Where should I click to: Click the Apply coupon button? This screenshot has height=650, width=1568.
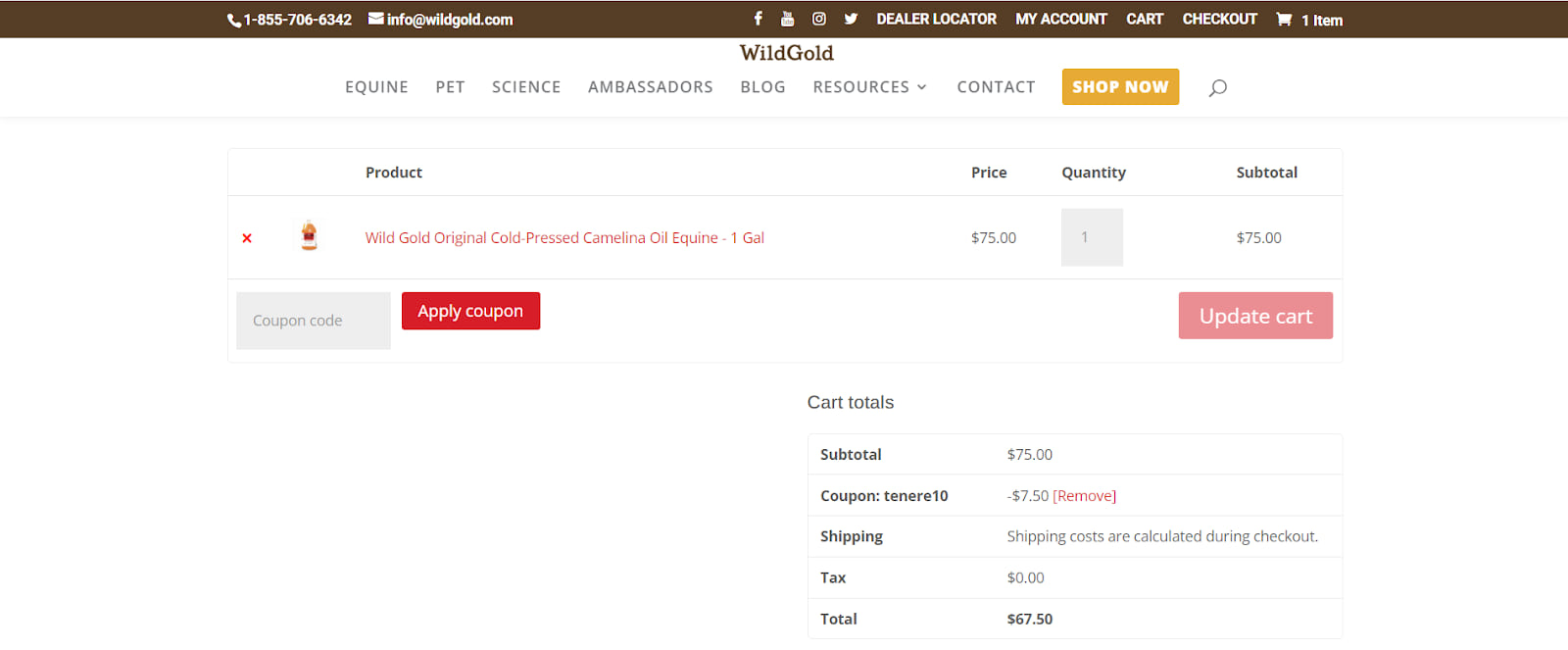click(470, 311)
